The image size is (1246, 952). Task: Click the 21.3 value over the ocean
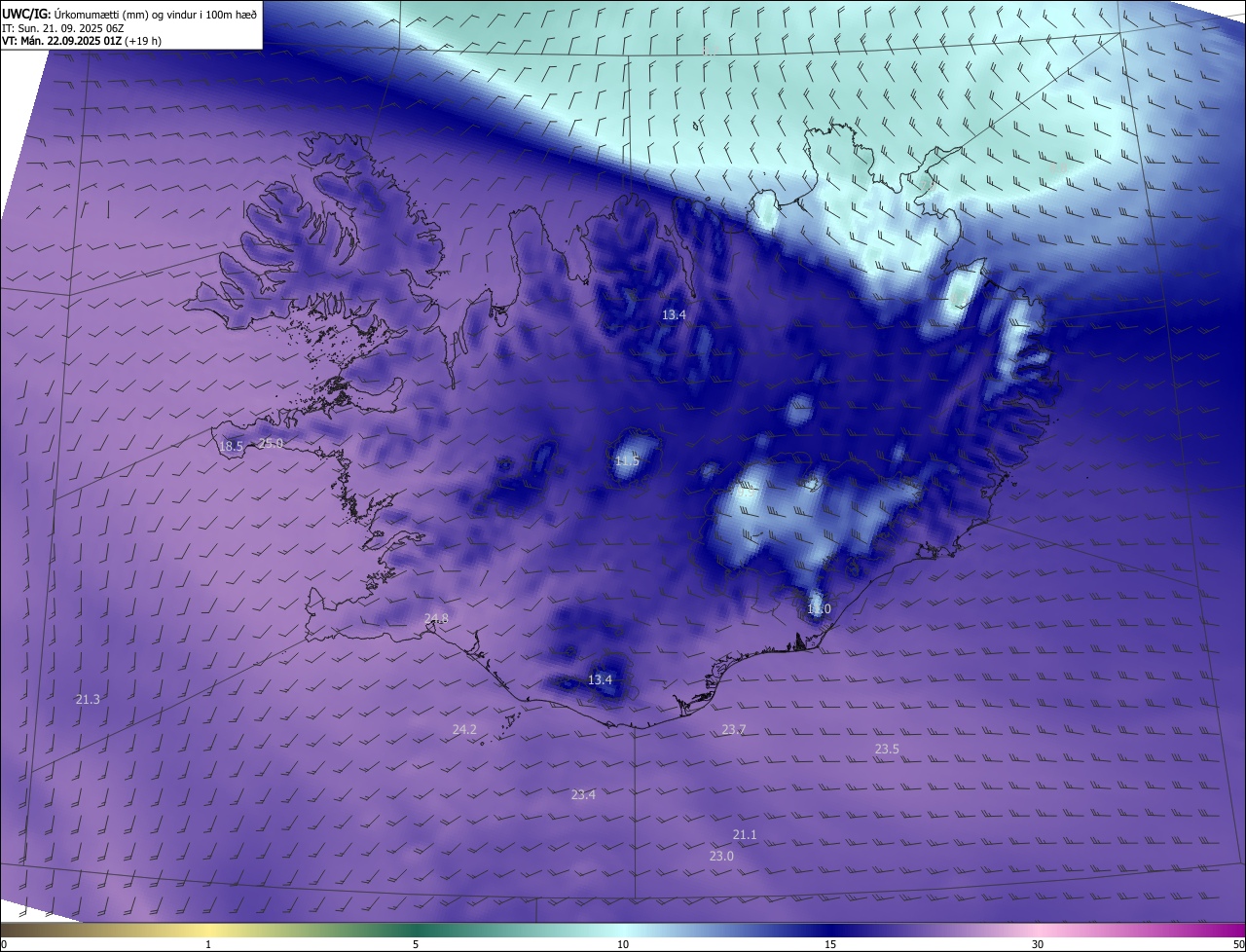[x=88, y=699]
